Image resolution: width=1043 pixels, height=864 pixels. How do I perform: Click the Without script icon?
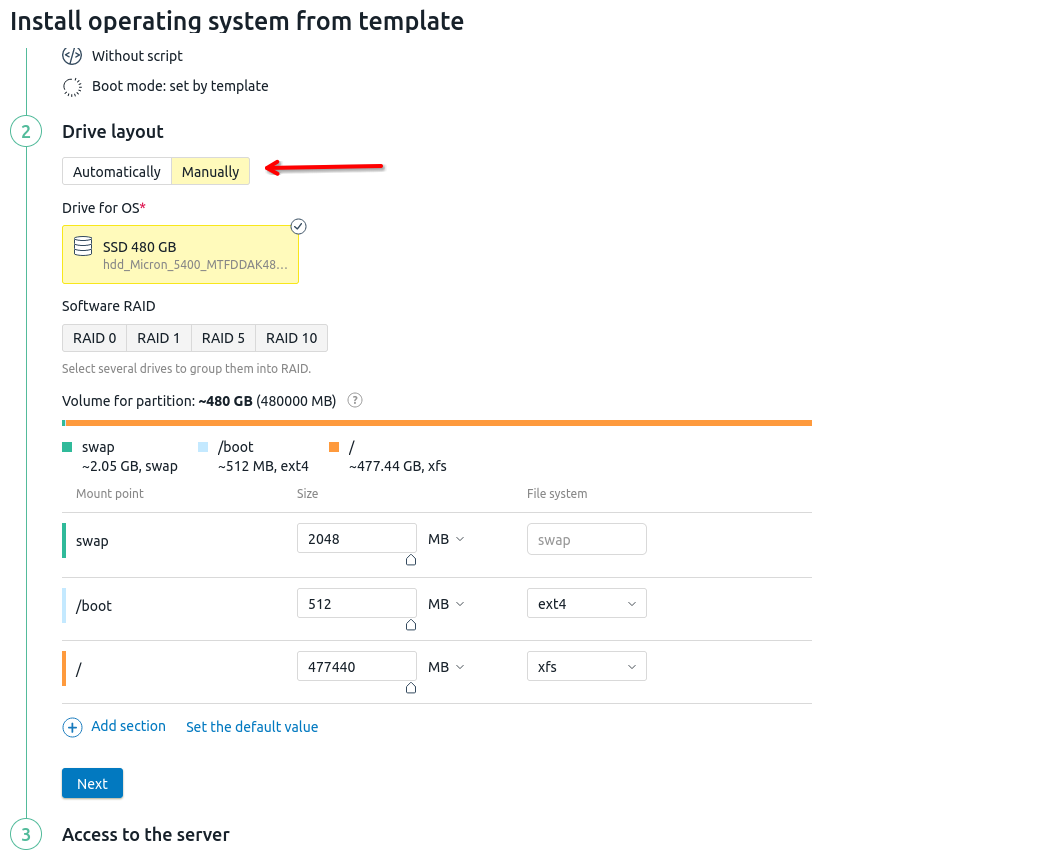72,56
